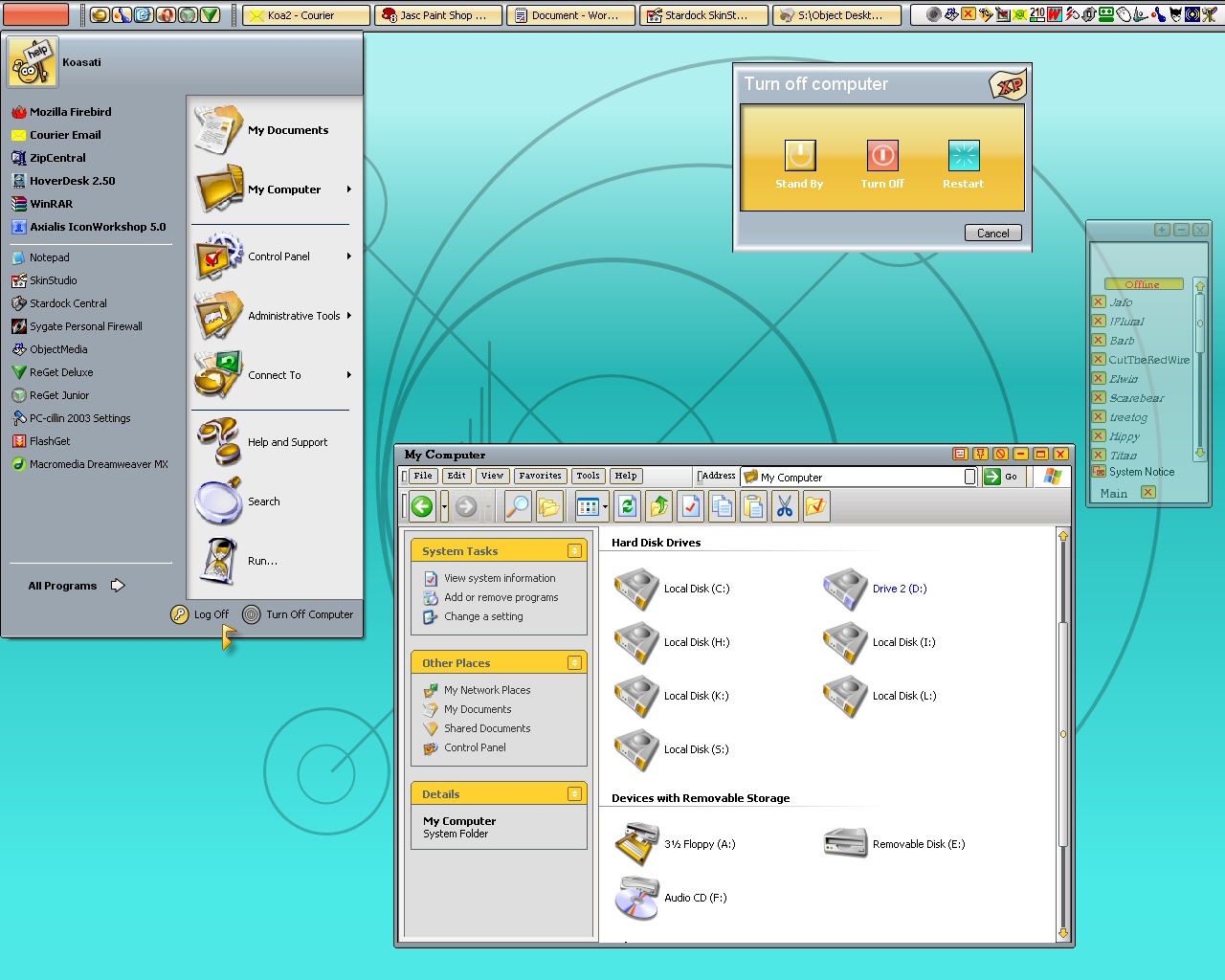The height and width of the screenshot is (980, 1225).
Task: Click the Paste clipboard toolbar icon
Action: point(754,506)
